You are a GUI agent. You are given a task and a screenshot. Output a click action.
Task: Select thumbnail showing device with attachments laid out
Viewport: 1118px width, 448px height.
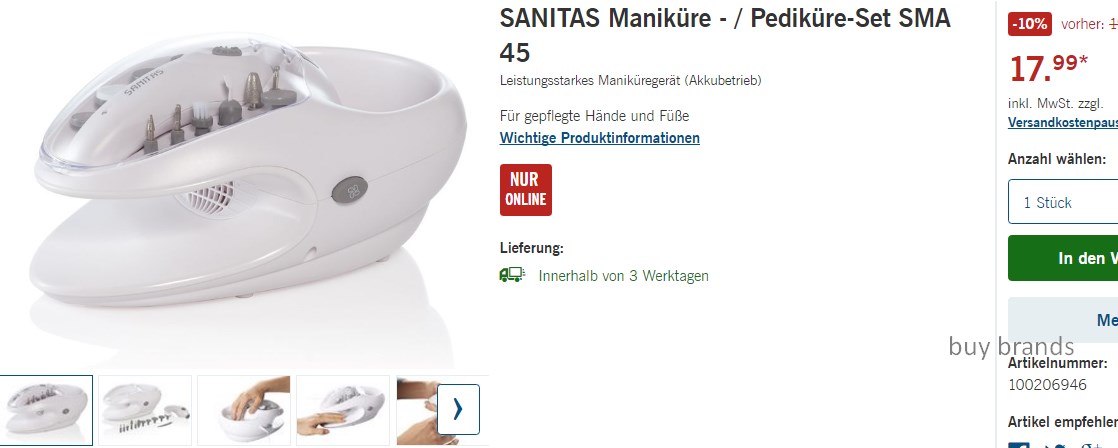click(x=145, y=410)
